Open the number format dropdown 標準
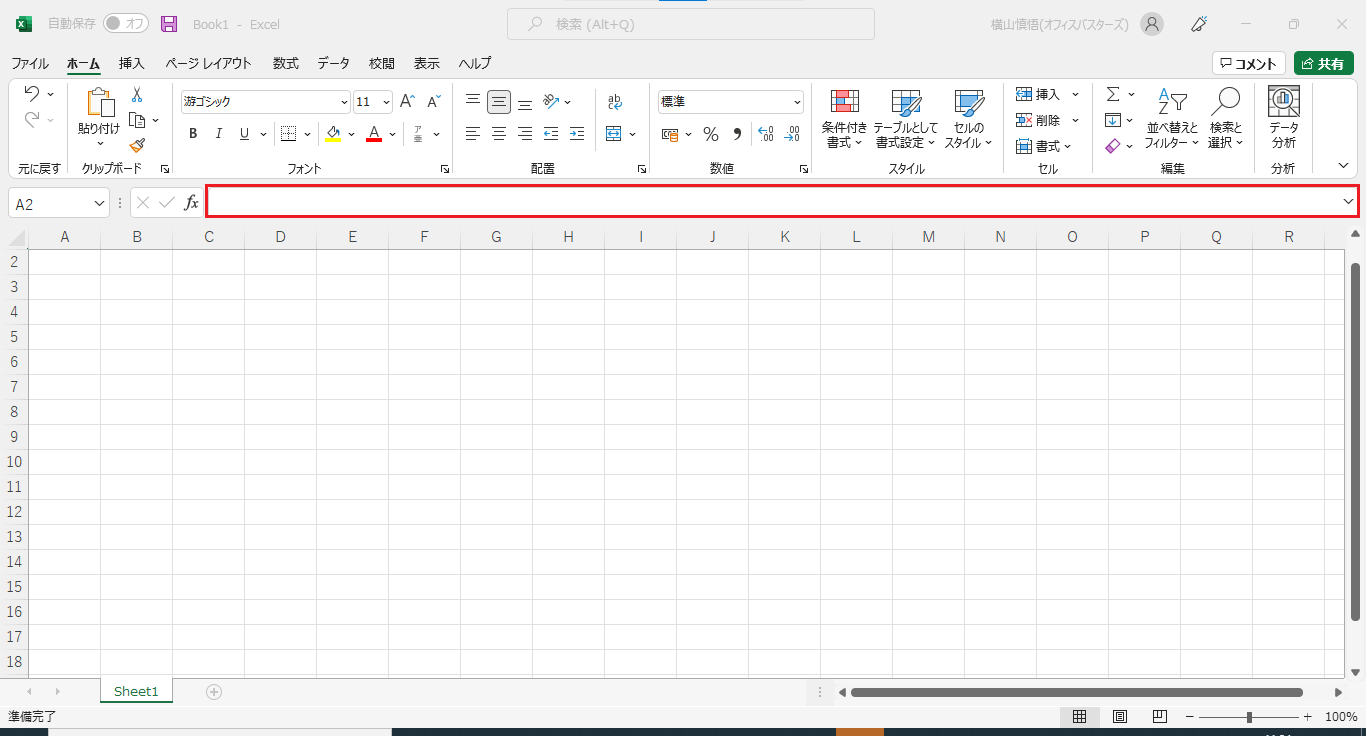Screen dimensions: 1366x736 pos(797,102)
